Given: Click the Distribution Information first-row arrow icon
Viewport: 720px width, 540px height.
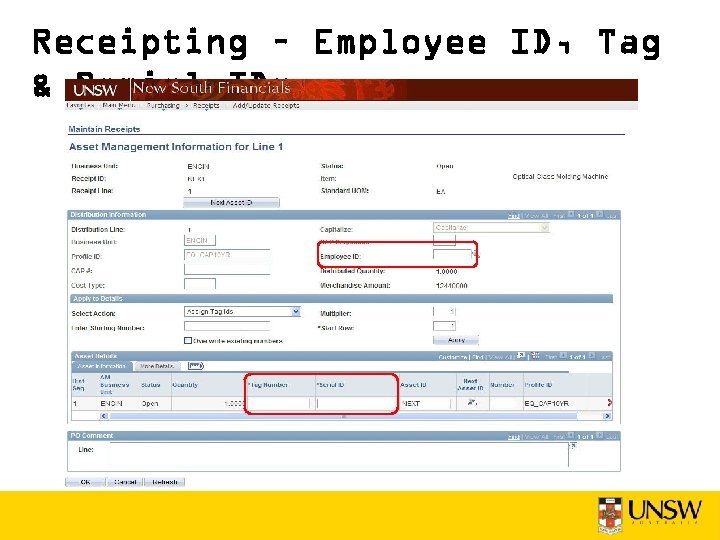Looking at the screenshot, I should tap(571, 214).
